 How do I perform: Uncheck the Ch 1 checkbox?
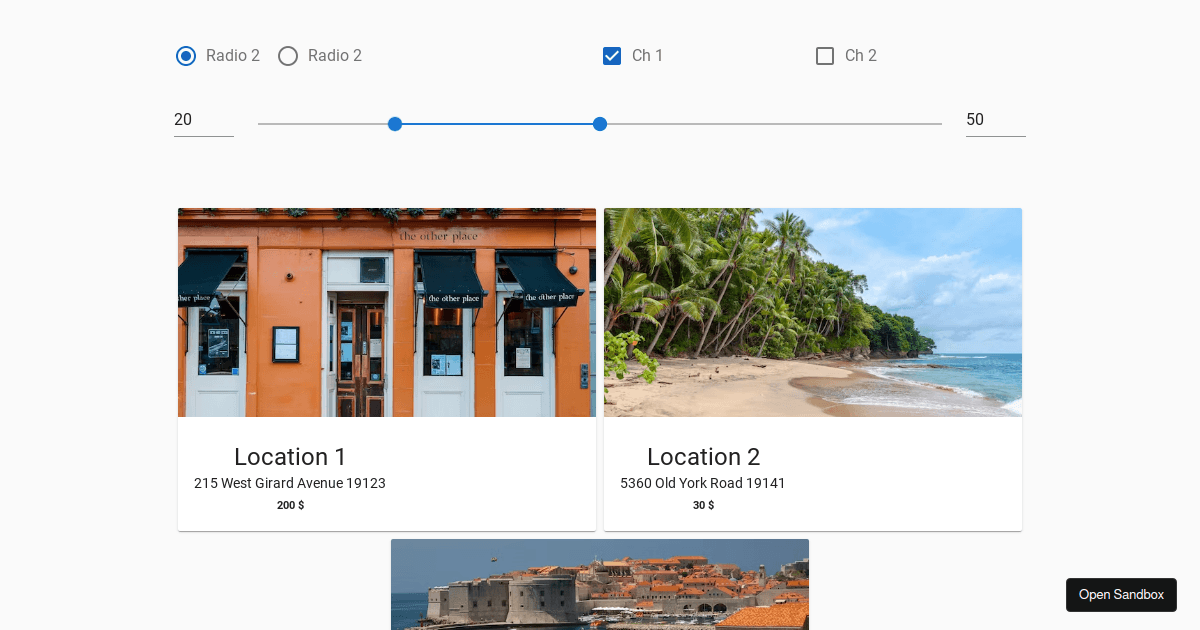[612, 56]
